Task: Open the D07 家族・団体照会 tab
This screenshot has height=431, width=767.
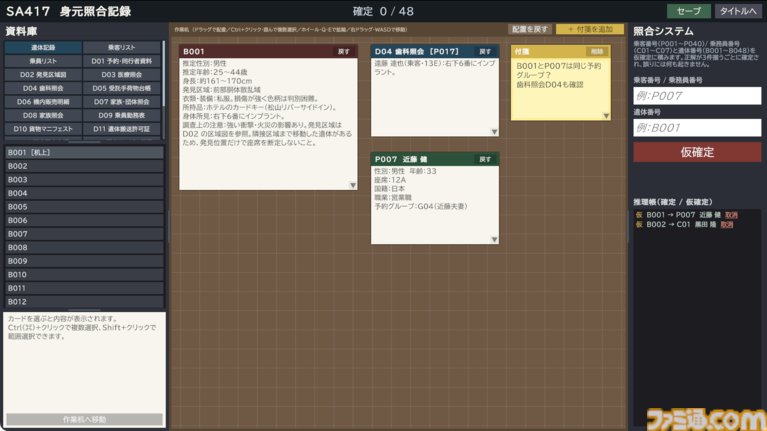Action: point(121,102)
